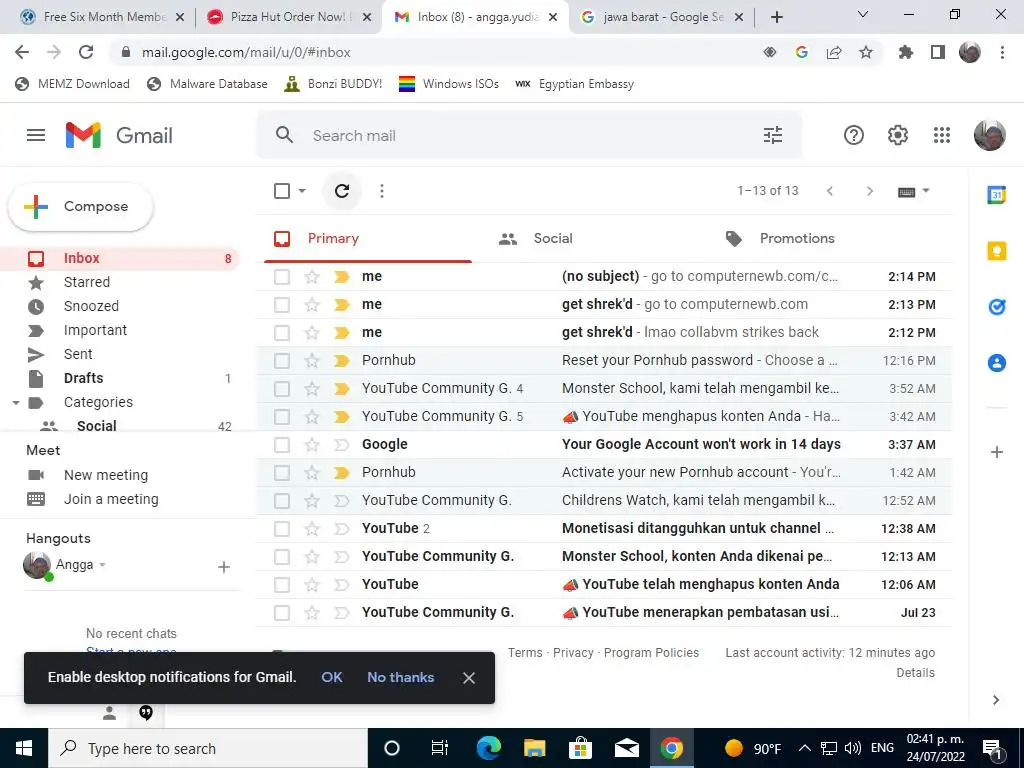Collapse the Categories section arrow
Screen dimensions: 1024x768
pyautogui.click(x=16, y=402)
